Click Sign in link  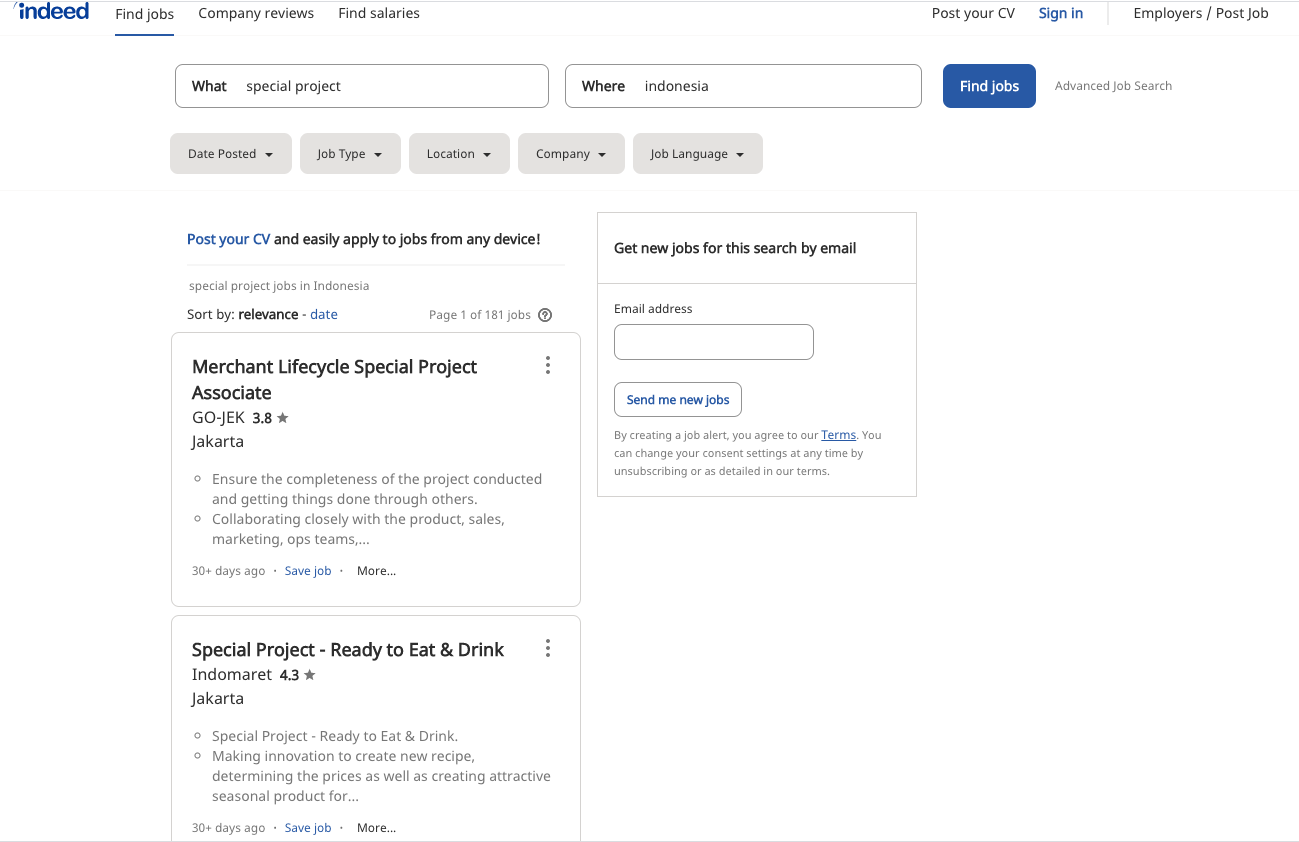coord(1061,13)
